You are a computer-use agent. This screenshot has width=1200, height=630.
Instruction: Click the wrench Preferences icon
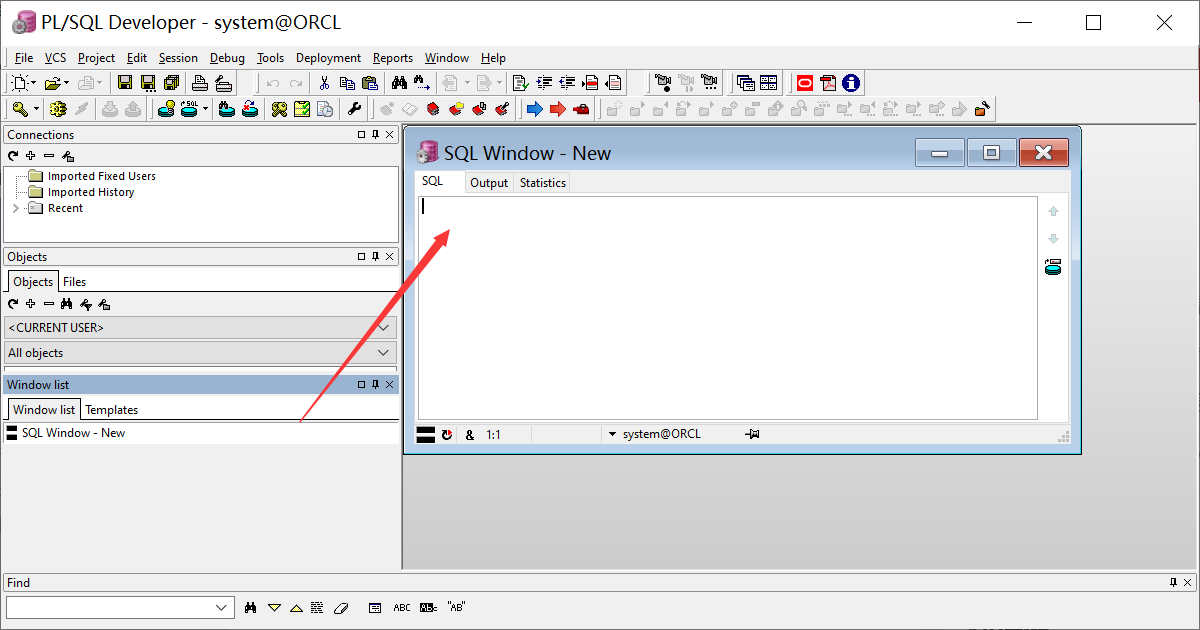click(355, 109)
